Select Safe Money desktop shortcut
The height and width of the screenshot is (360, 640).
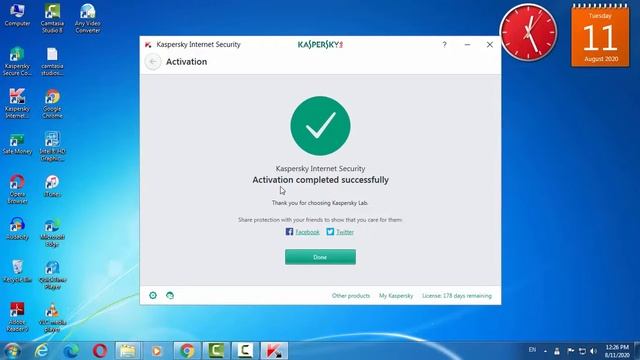tap(17, 144)
